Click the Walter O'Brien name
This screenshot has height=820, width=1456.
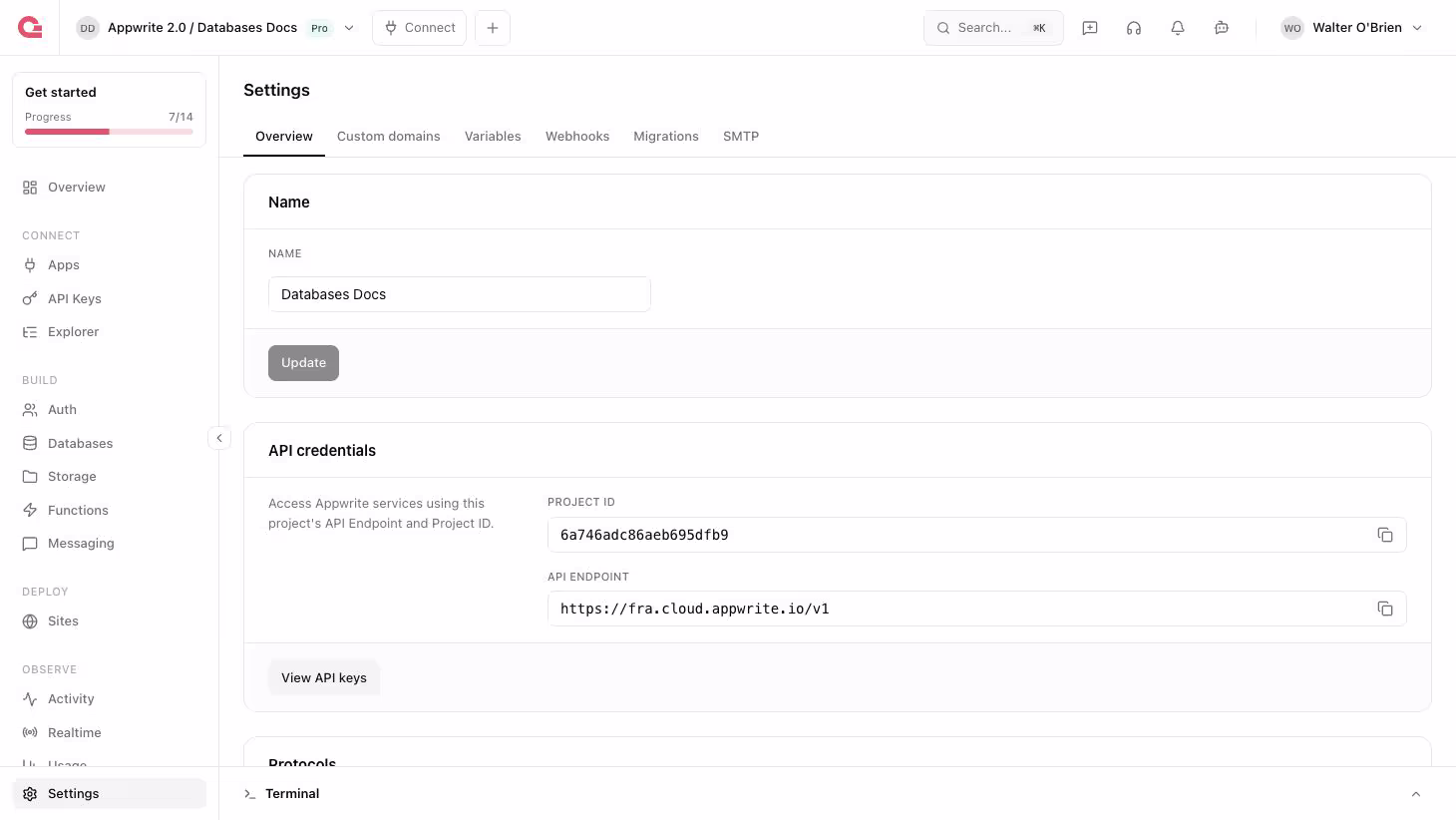[1357, 28]
